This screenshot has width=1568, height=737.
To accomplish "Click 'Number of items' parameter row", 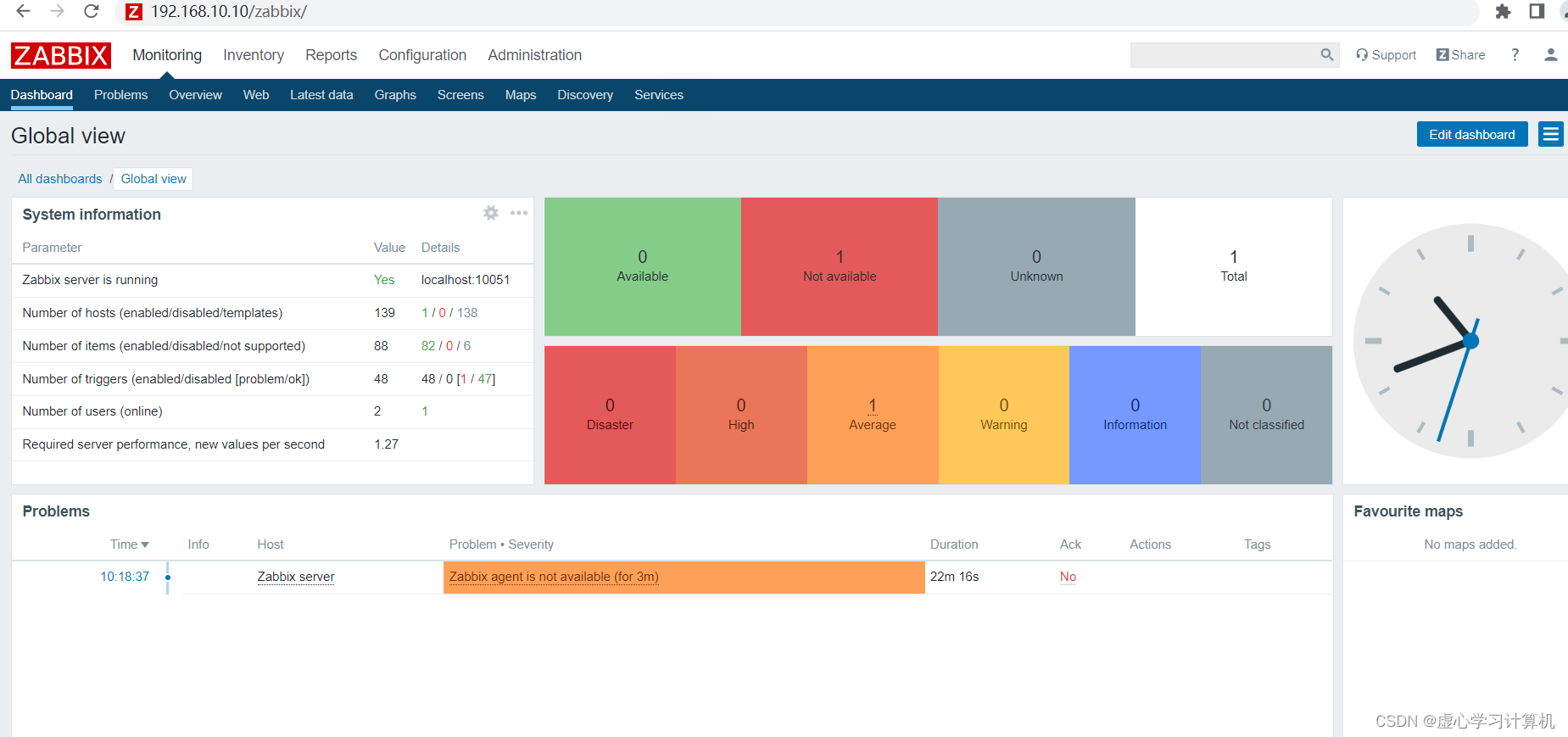I will [272, 346].
